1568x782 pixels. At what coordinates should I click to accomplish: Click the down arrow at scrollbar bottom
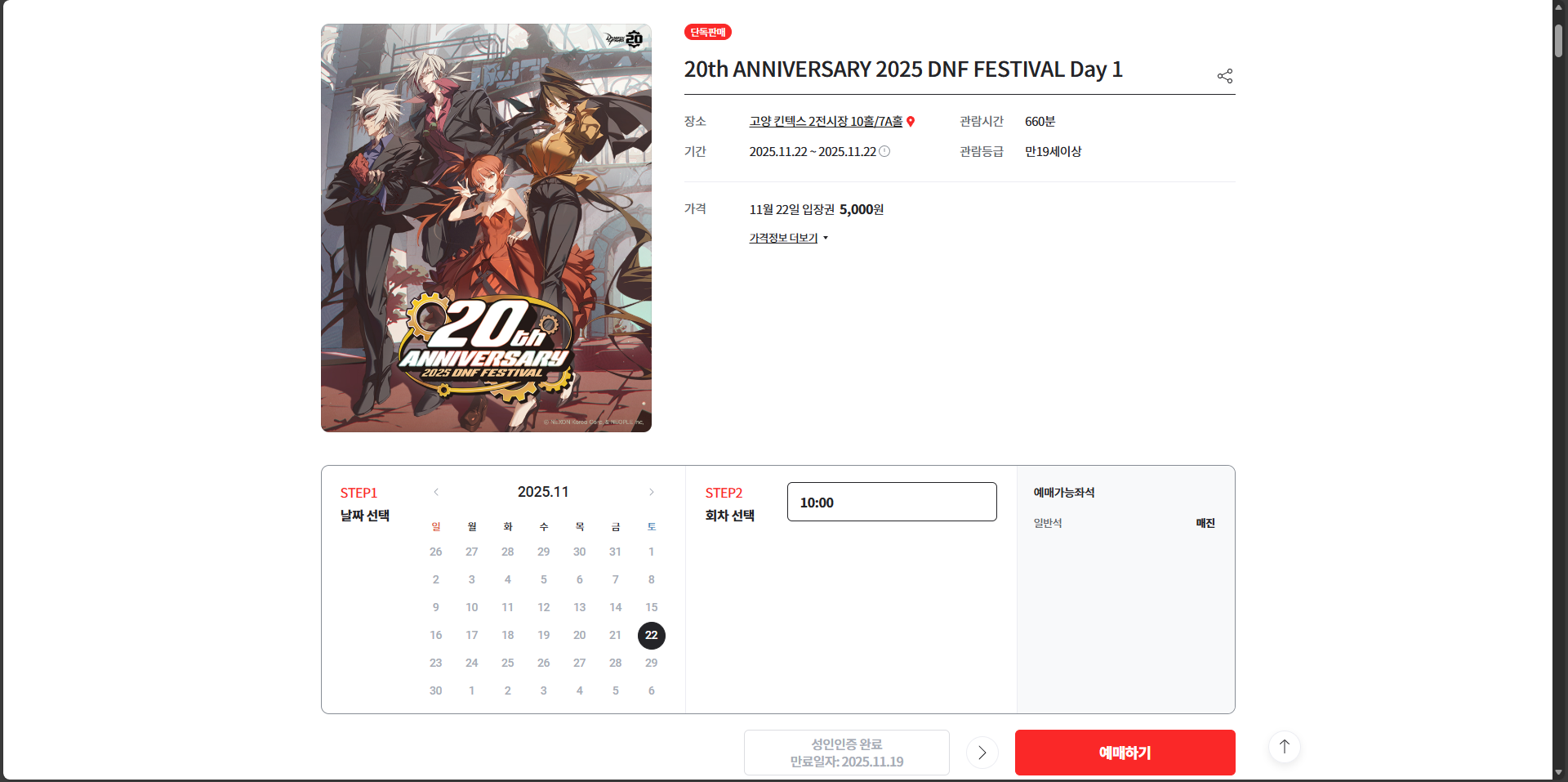click(1558, 772)
